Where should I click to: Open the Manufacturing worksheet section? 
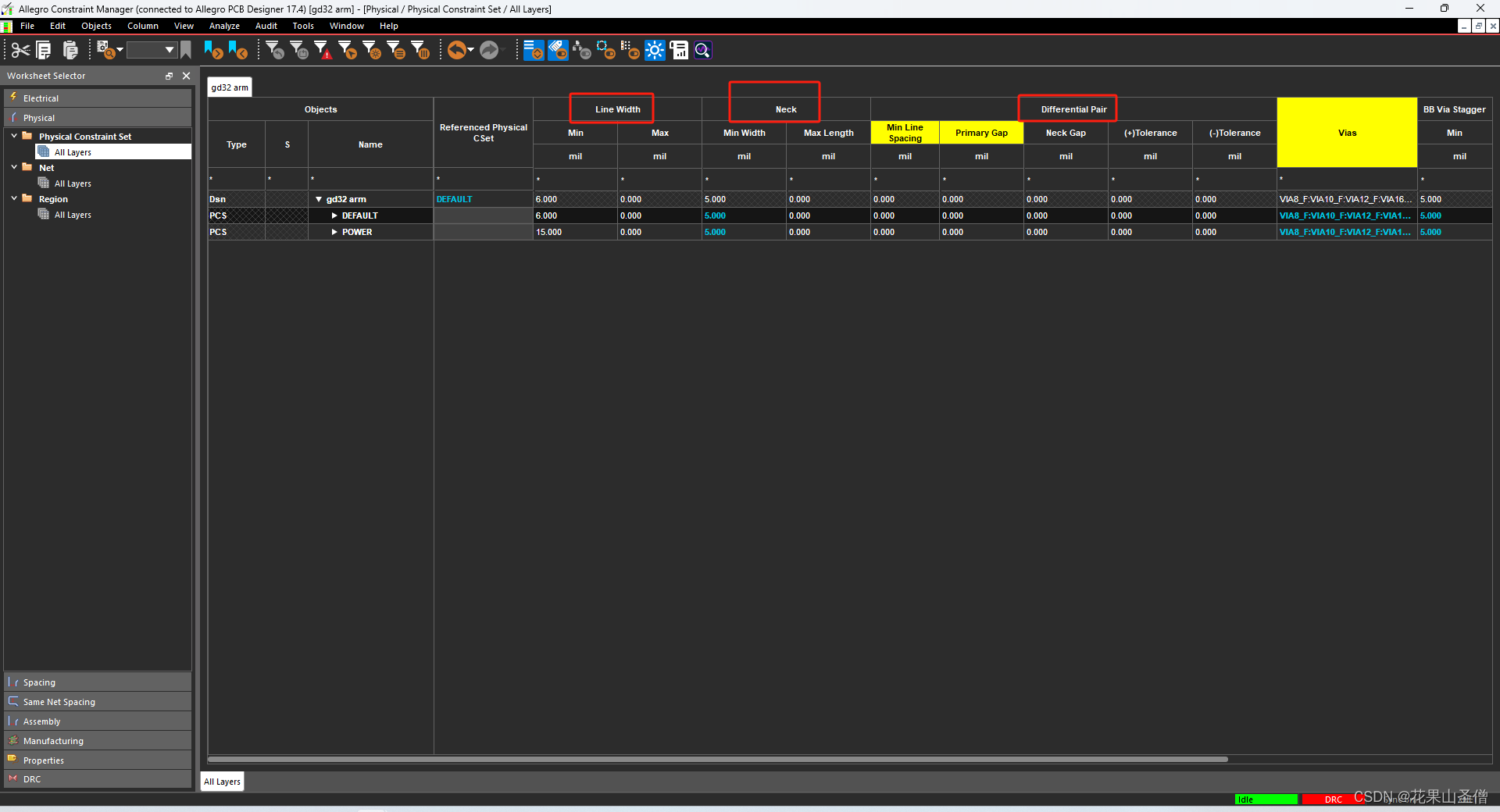(98, 741)
